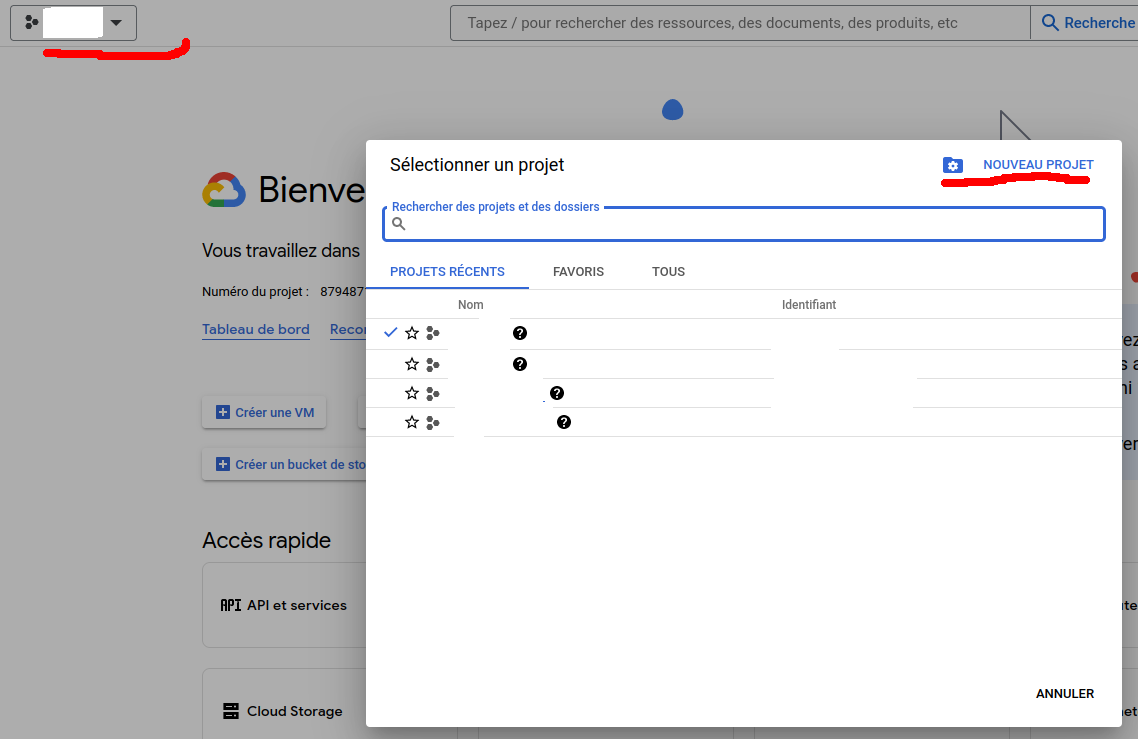1138x739 pixels.
Task: Click the magnifier icon in the project search field
Action: pyautogui.click(x=398, y=224)
